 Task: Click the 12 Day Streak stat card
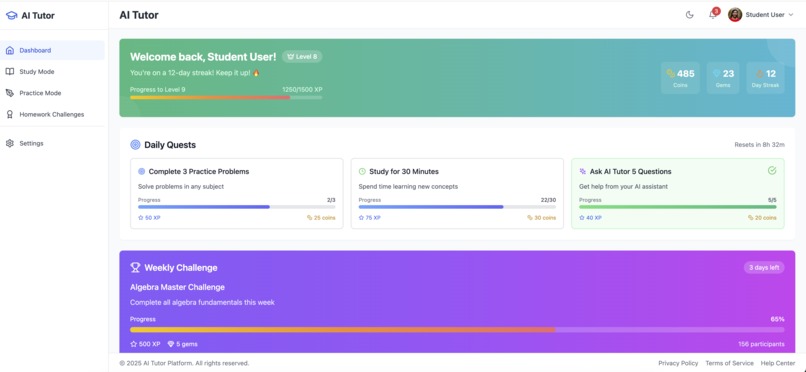765,78
